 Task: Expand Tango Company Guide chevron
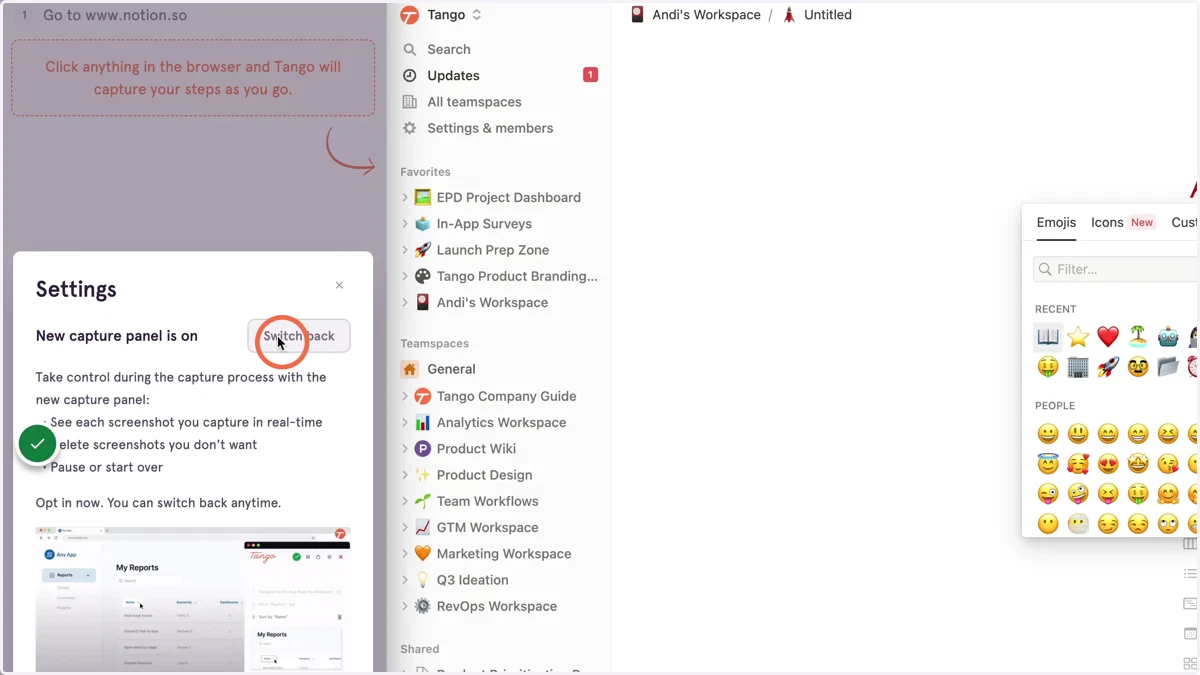click(405, 396)
